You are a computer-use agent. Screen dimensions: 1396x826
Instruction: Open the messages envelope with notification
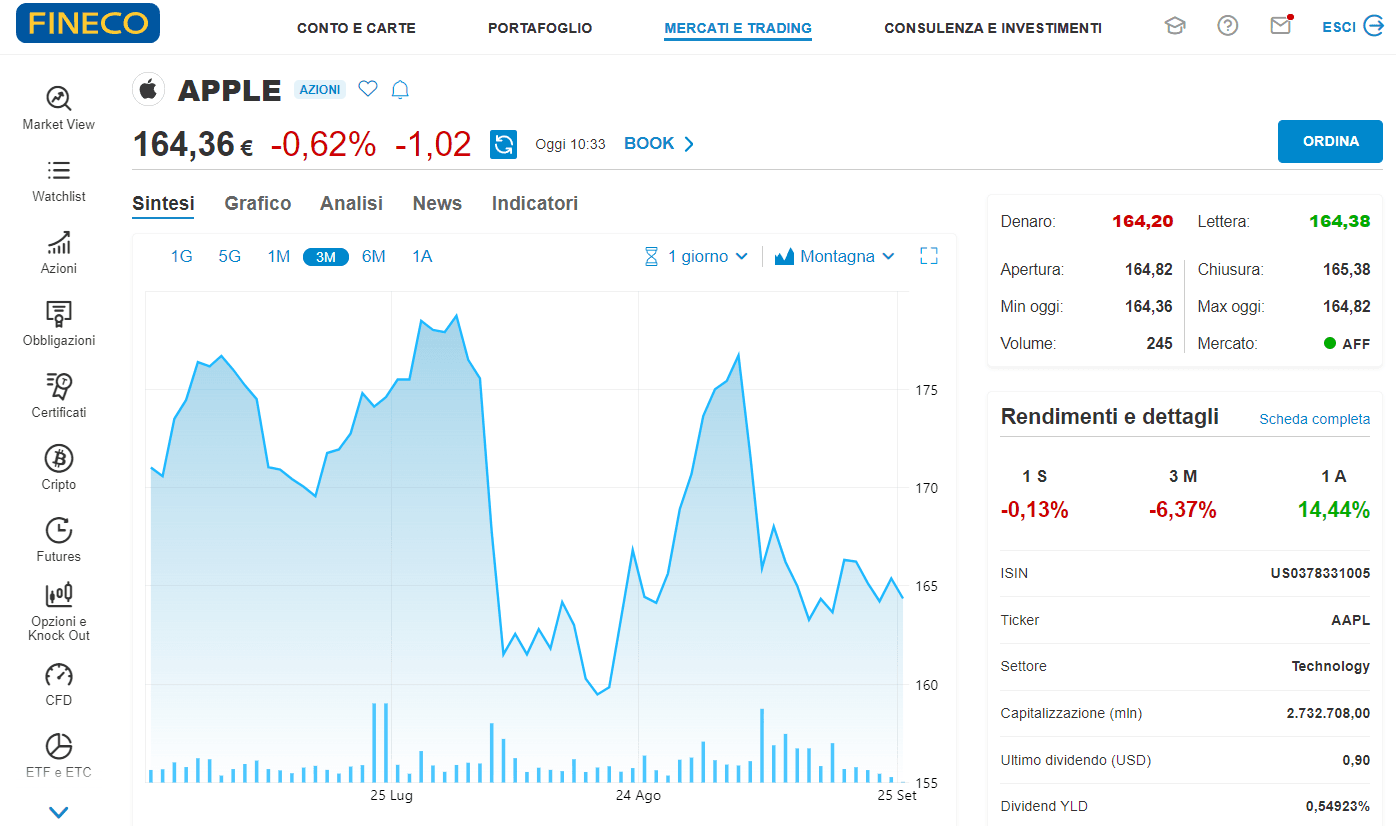[1280, 25]
